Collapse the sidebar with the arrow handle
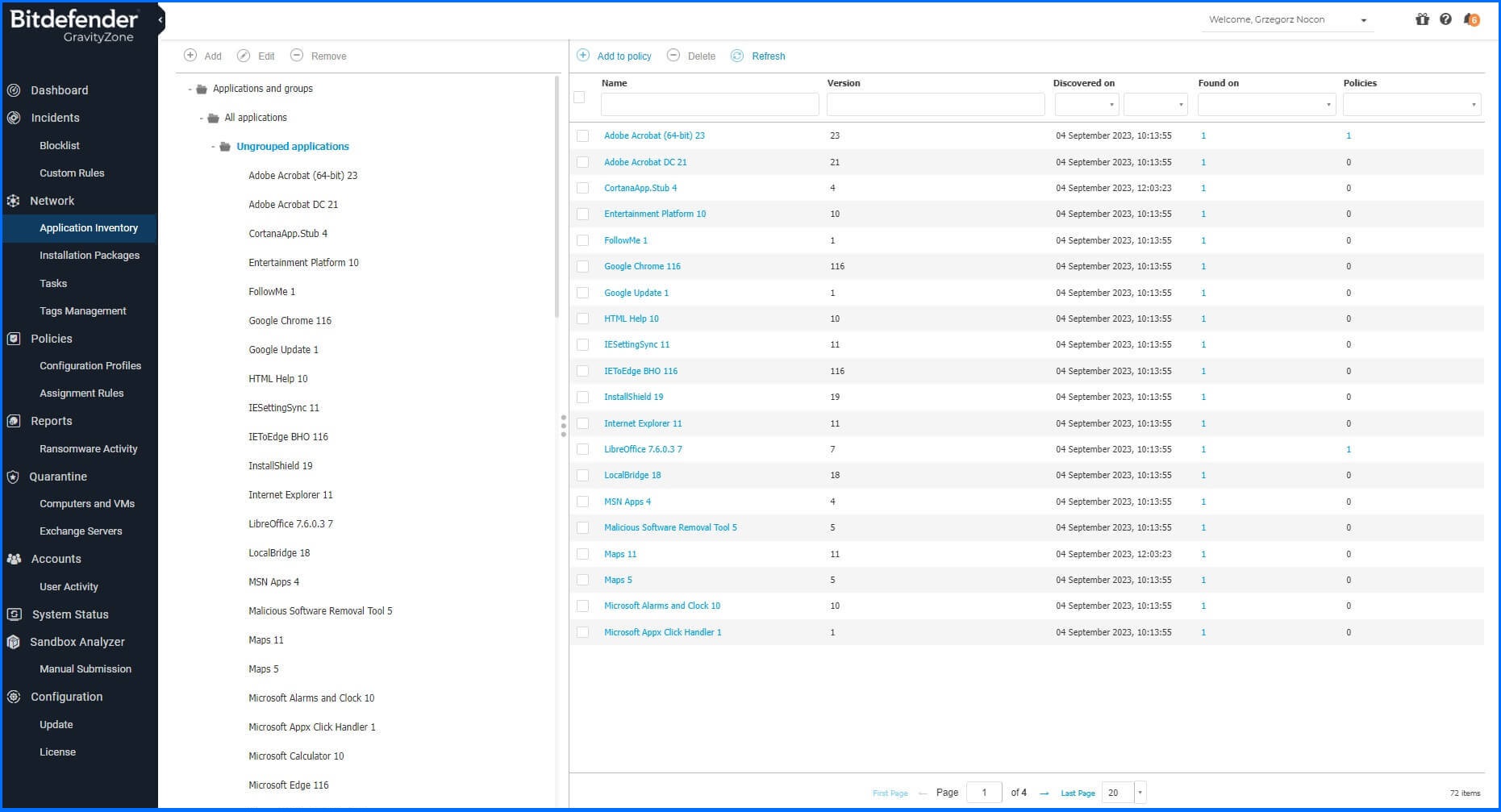 point(161,20)
